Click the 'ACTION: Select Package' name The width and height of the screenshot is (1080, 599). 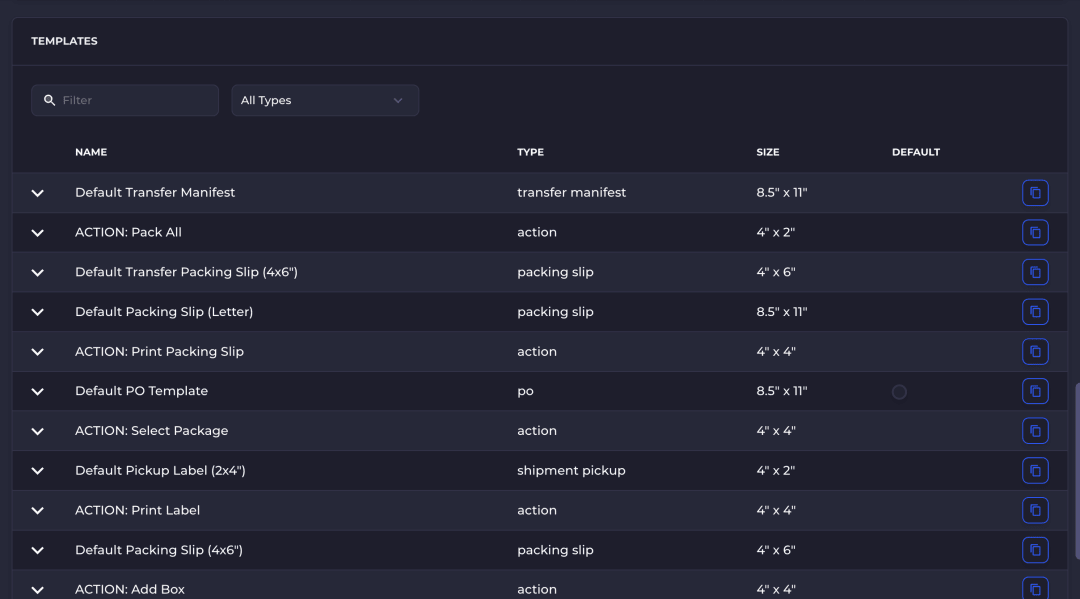(152, 431)
